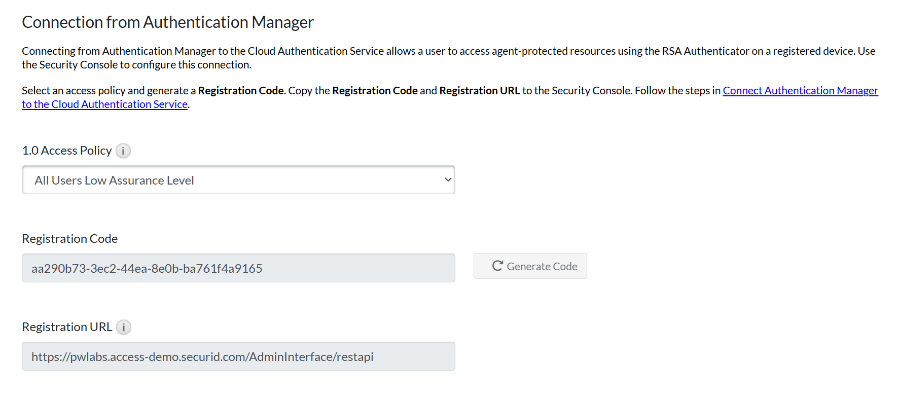Click the Registration Code label above the field
898x400 pixels.
tap(69, 239)
